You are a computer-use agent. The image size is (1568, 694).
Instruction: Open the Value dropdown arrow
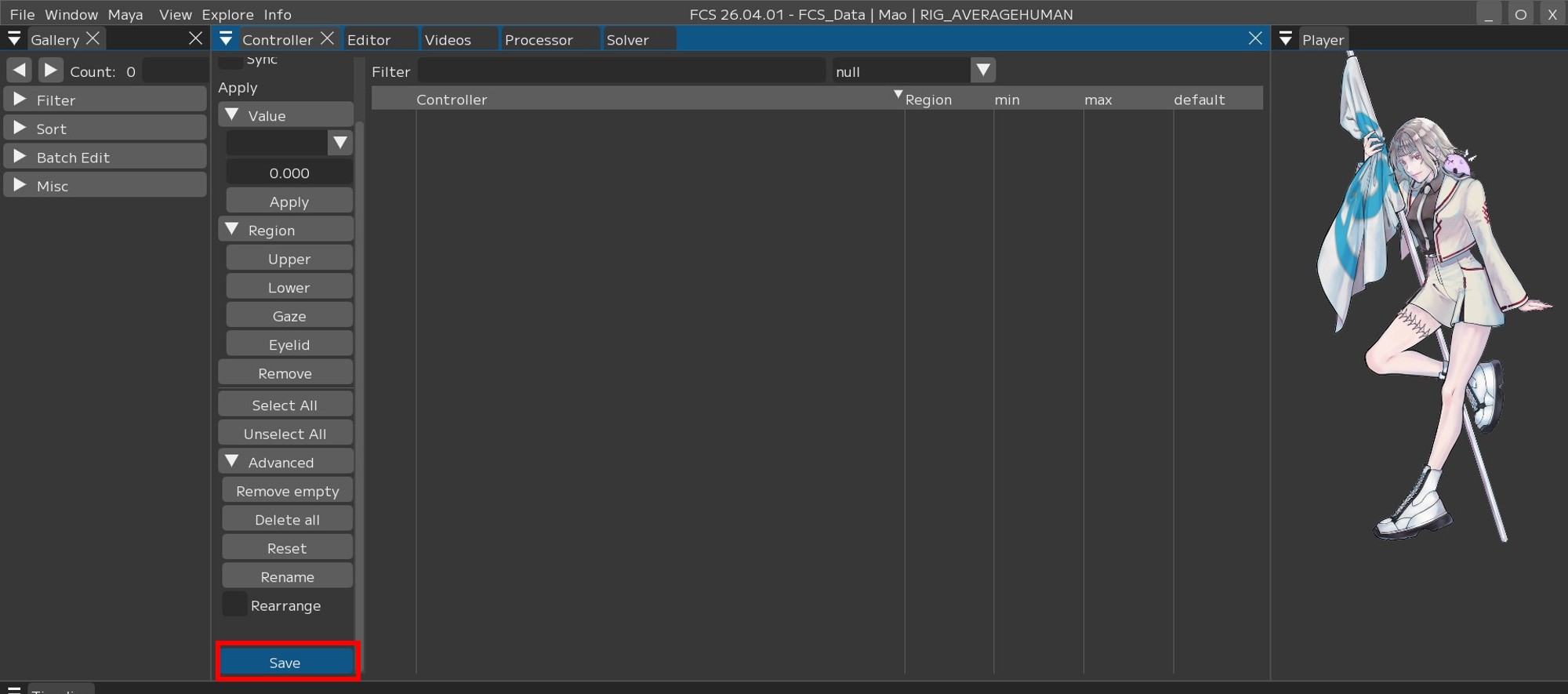tap(339, 143)
